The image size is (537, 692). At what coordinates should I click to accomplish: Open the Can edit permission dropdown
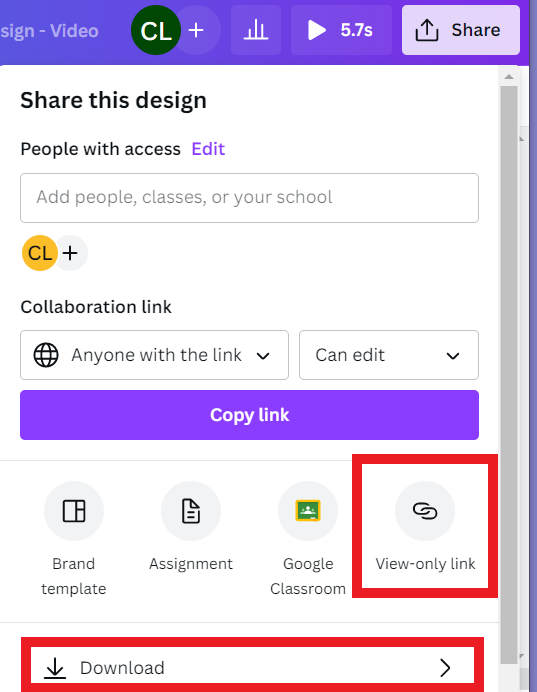[389, 355]
